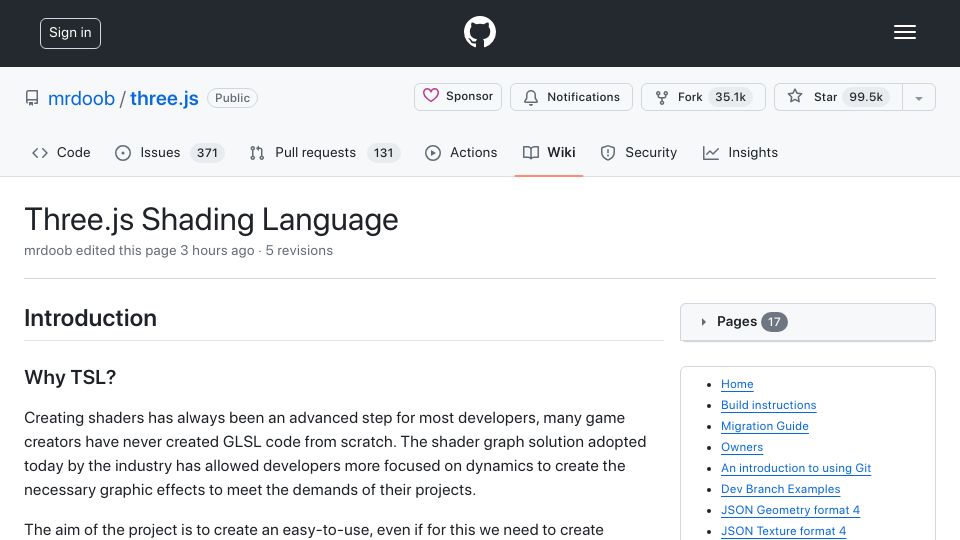This screenshot has width=960, height=540.
Task: Click the Star icon
Action: pos(795,96)
